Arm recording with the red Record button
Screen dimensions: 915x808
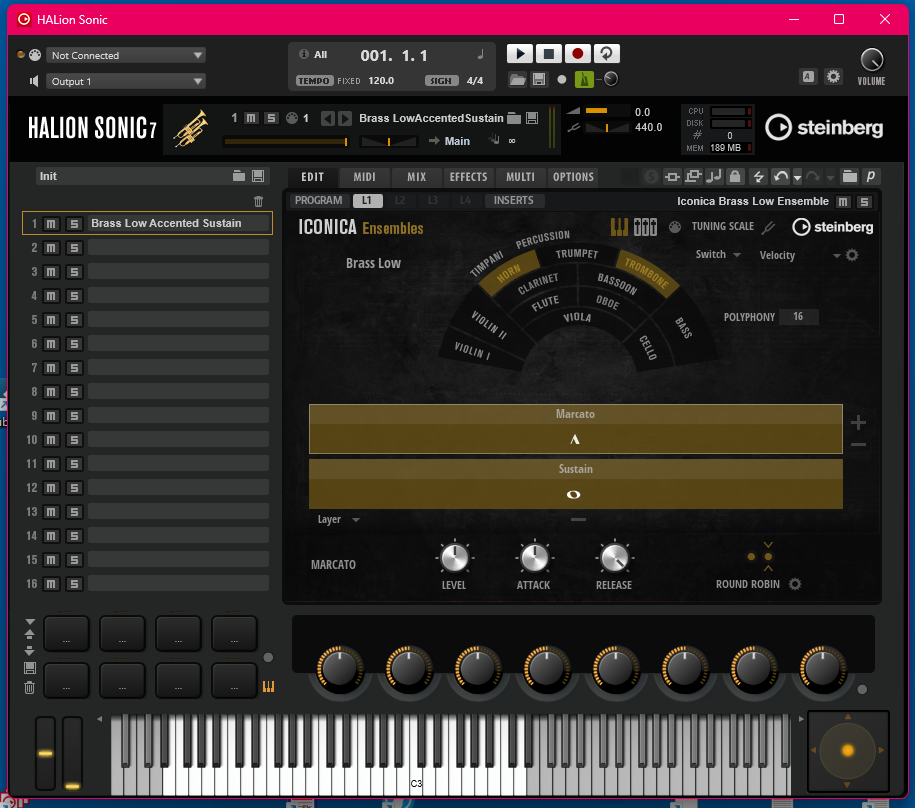577,54
